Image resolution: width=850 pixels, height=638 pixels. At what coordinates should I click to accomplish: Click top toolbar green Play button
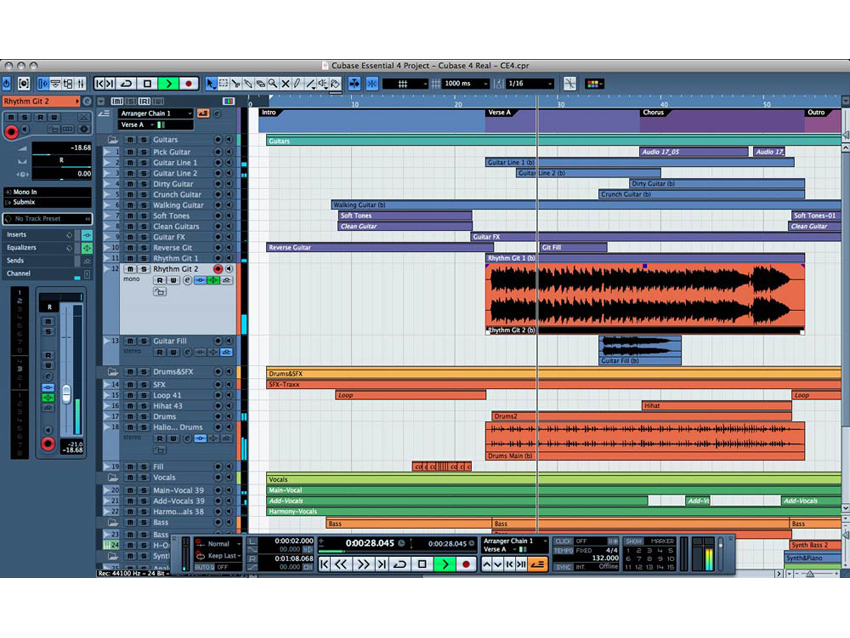[168, 83]
